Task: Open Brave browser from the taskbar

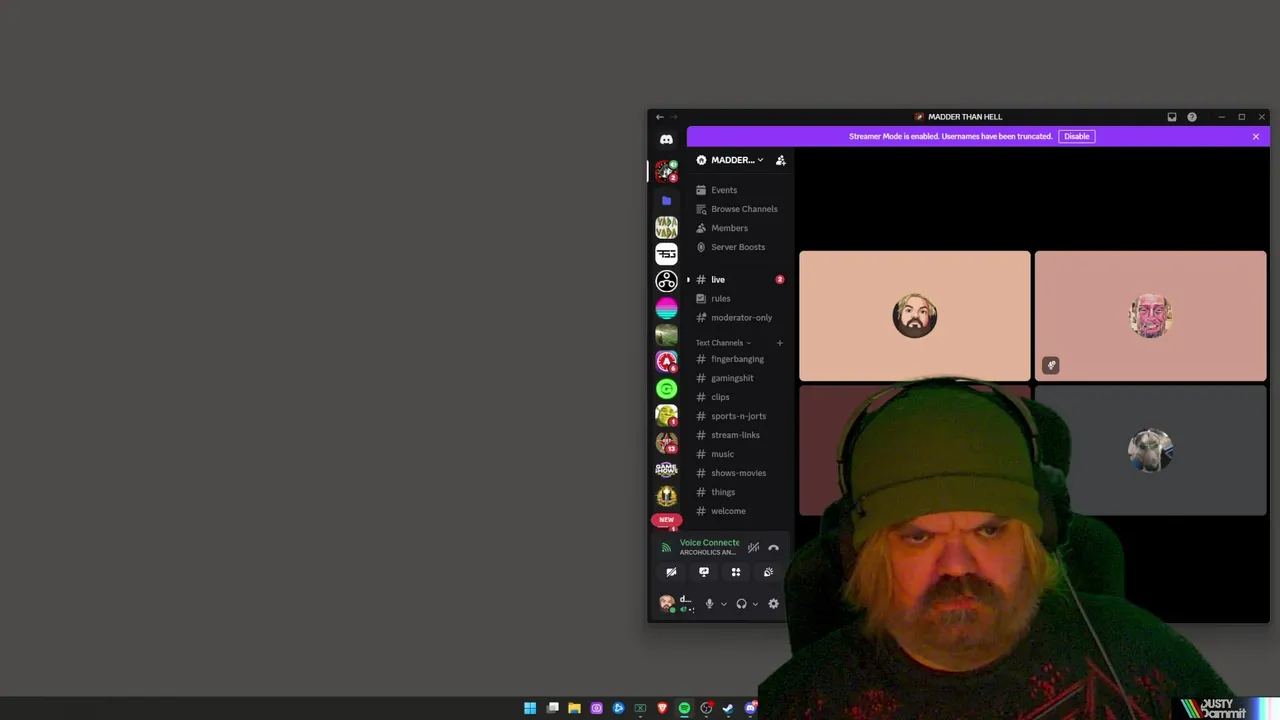Action: [662, 708]
